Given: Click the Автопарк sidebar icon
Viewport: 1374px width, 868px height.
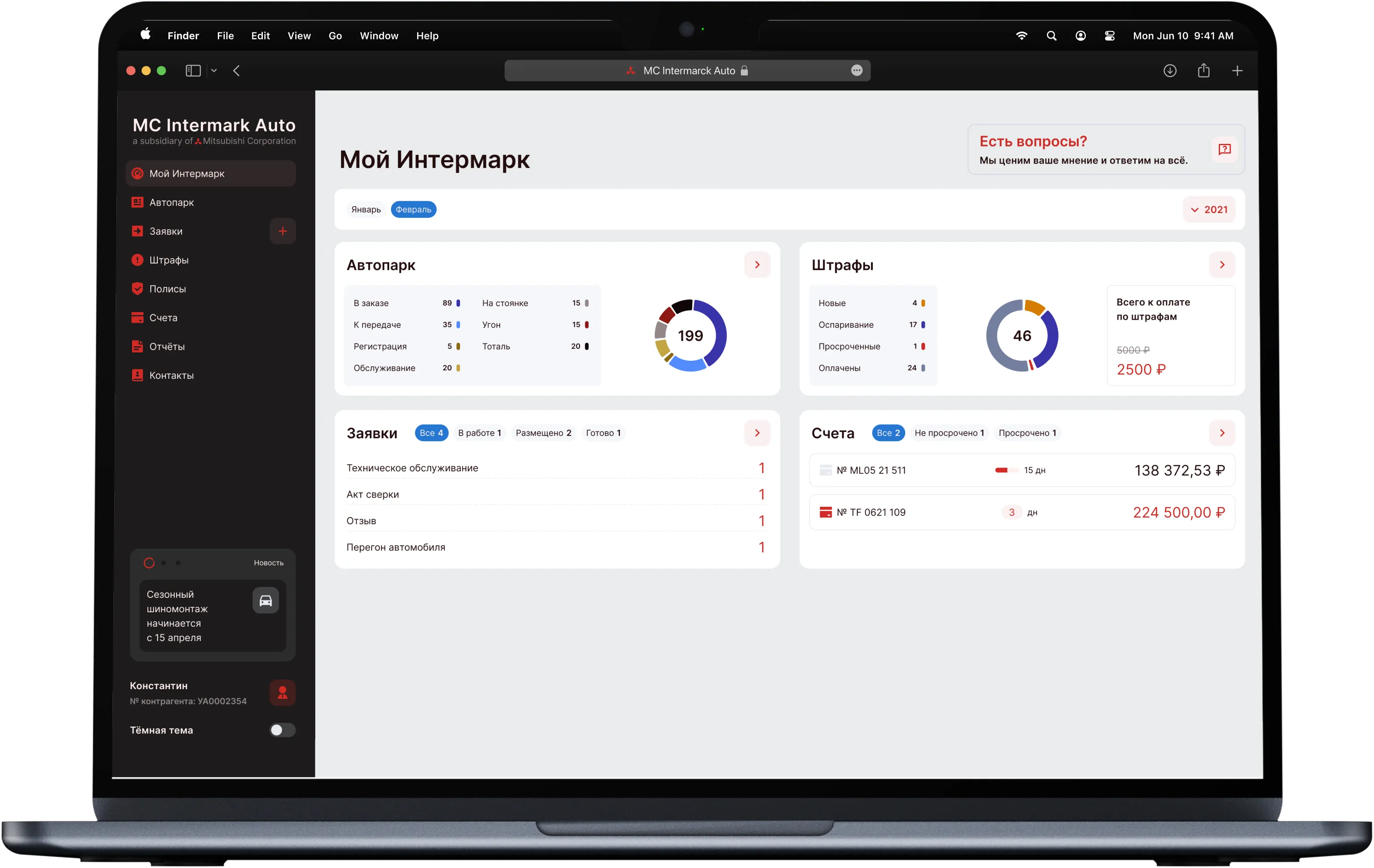Looking at the screenshot, I should click(137, 202).
